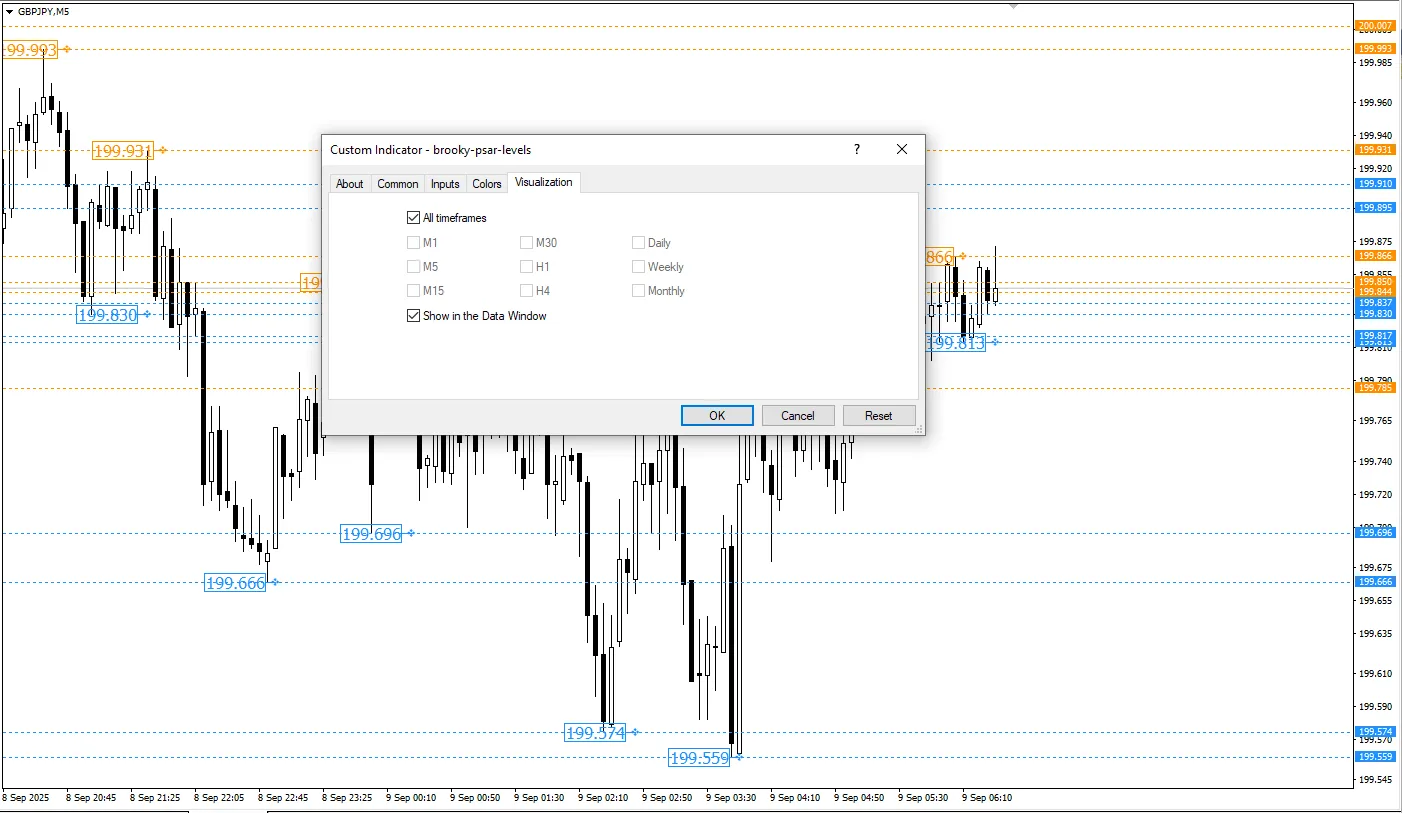
Task: Toggle the Weekly timeframe checkbox
Action: (x=638, y=266)
